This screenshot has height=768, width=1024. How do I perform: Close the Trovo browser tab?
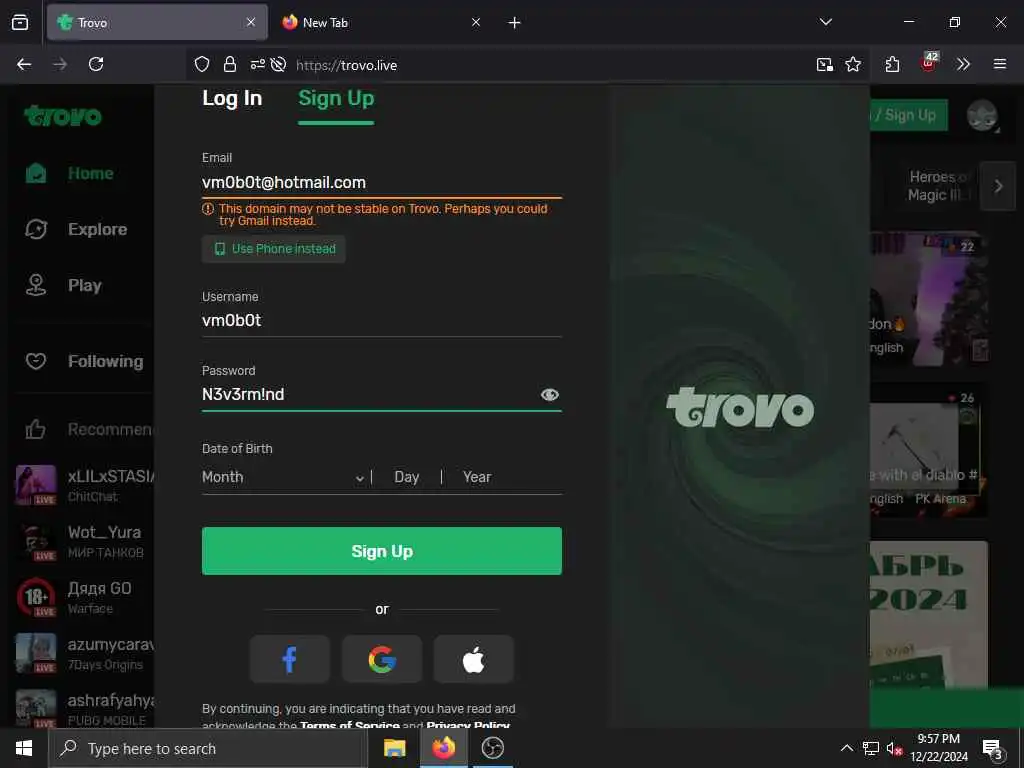[251, 22]
